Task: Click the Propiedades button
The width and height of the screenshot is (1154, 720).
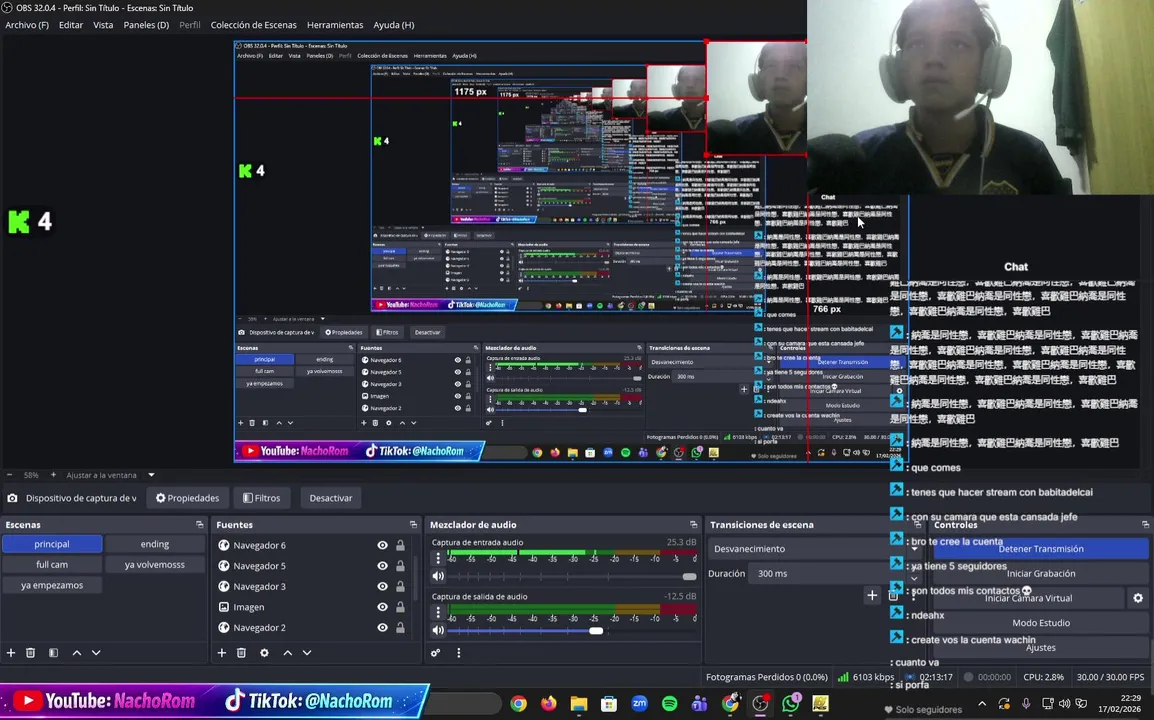Action: coord(188,498)
